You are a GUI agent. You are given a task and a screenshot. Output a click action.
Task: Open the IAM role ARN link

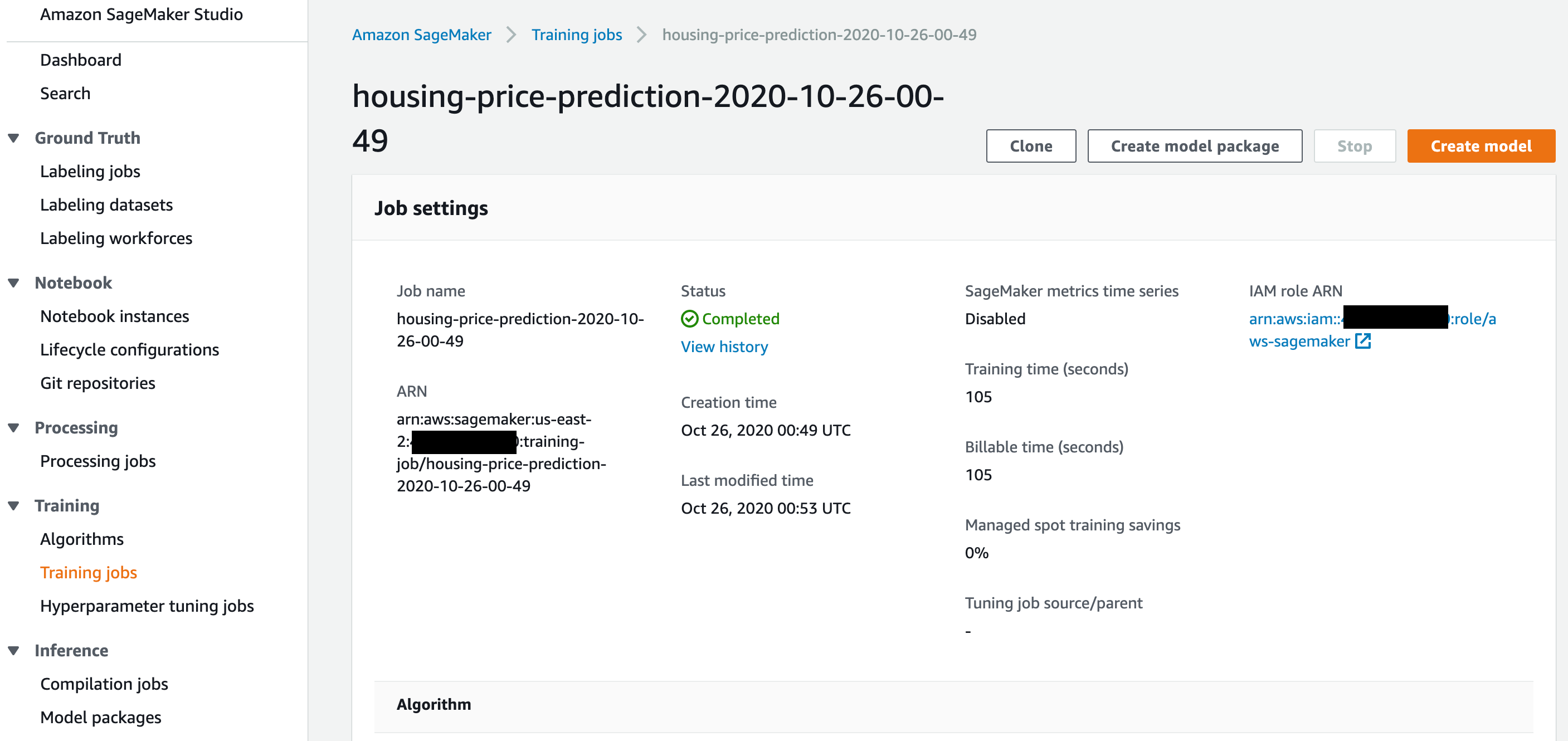1298,342
